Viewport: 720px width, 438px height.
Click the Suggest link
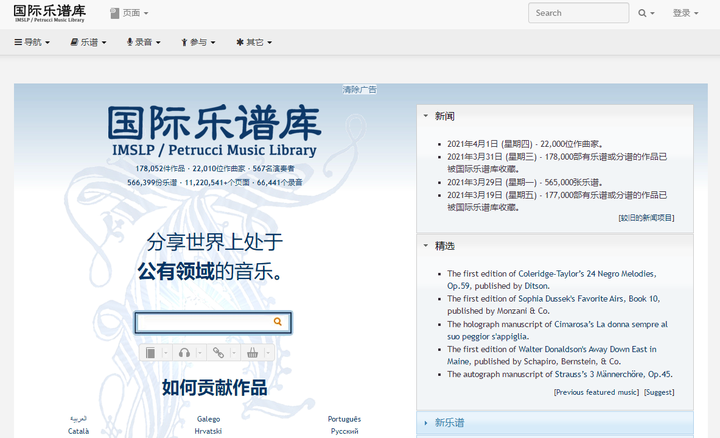click(659, 392)
